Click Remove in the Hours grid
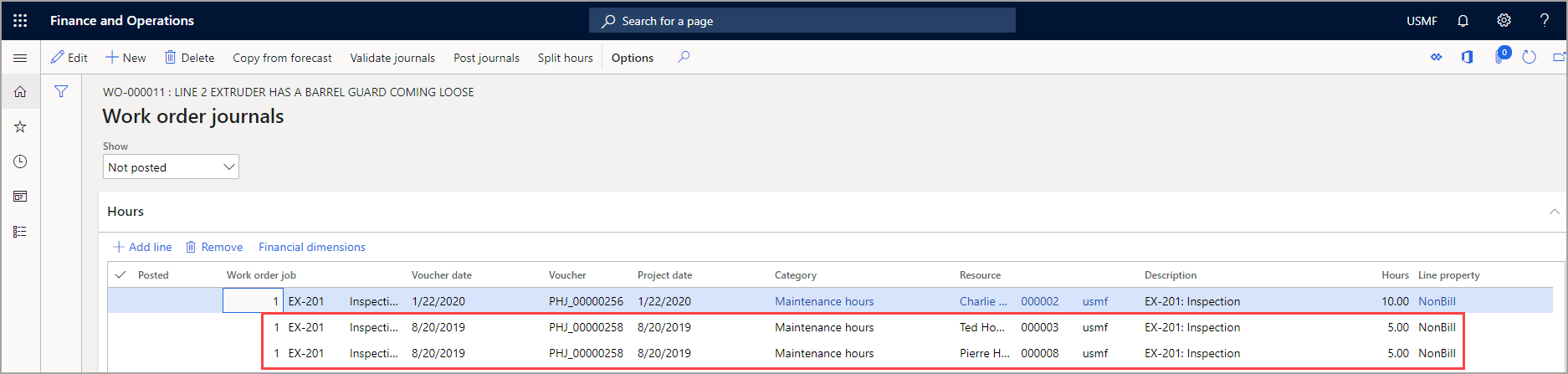This screenshot has width=1568, height=374. pos(214,247)
